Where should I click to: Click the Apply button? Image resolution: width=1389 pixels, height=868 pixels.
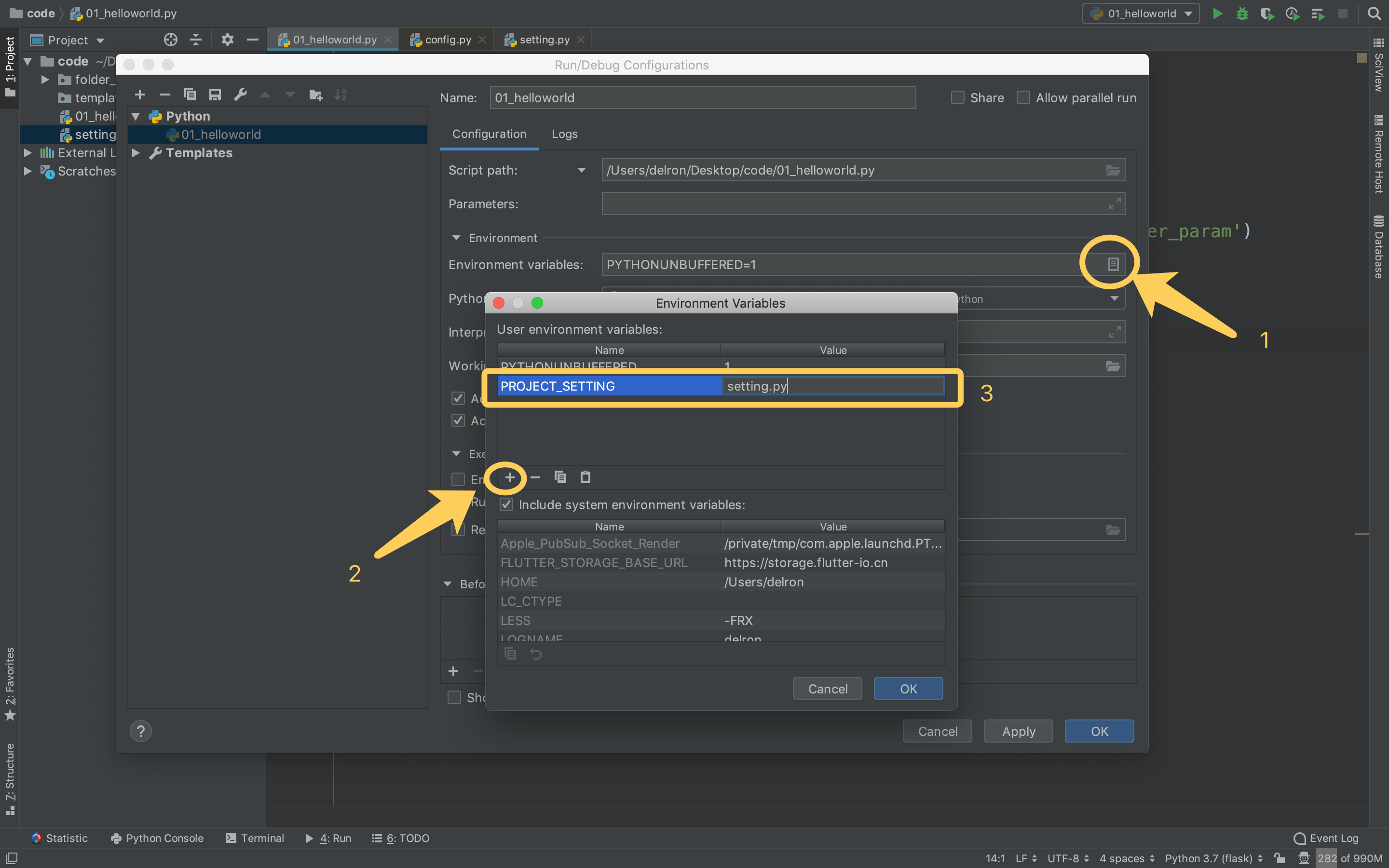pyautogui.click(x=1018, y=732)
